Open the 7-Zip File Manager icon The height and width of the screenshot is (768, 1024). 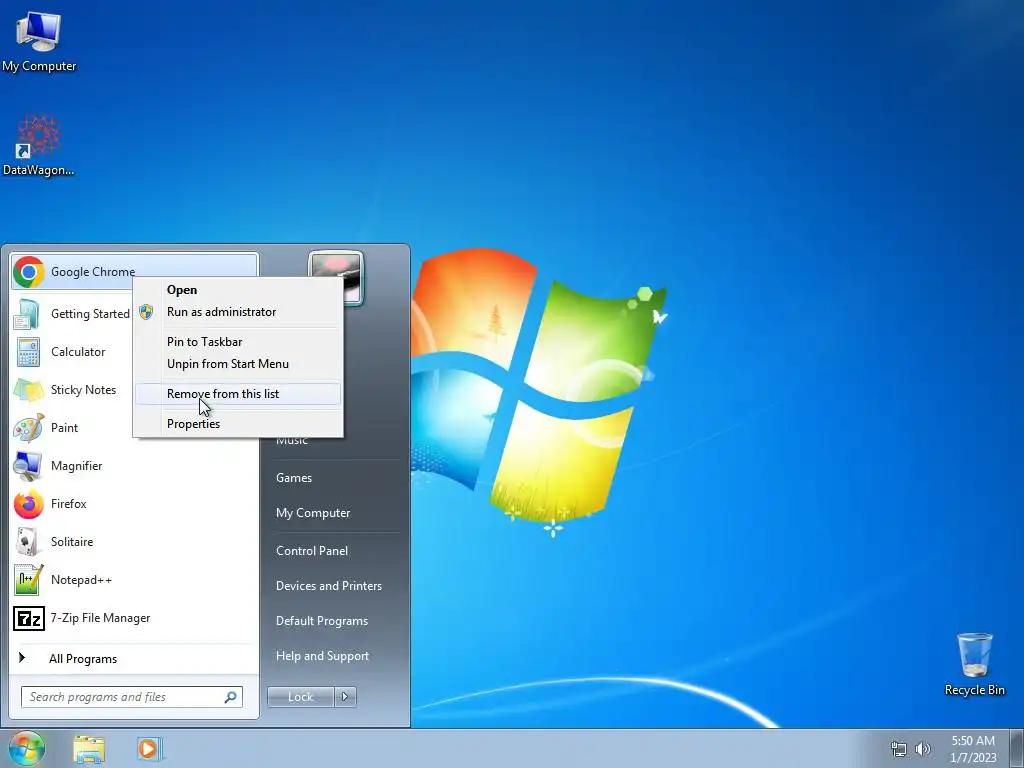coord(29,618)
